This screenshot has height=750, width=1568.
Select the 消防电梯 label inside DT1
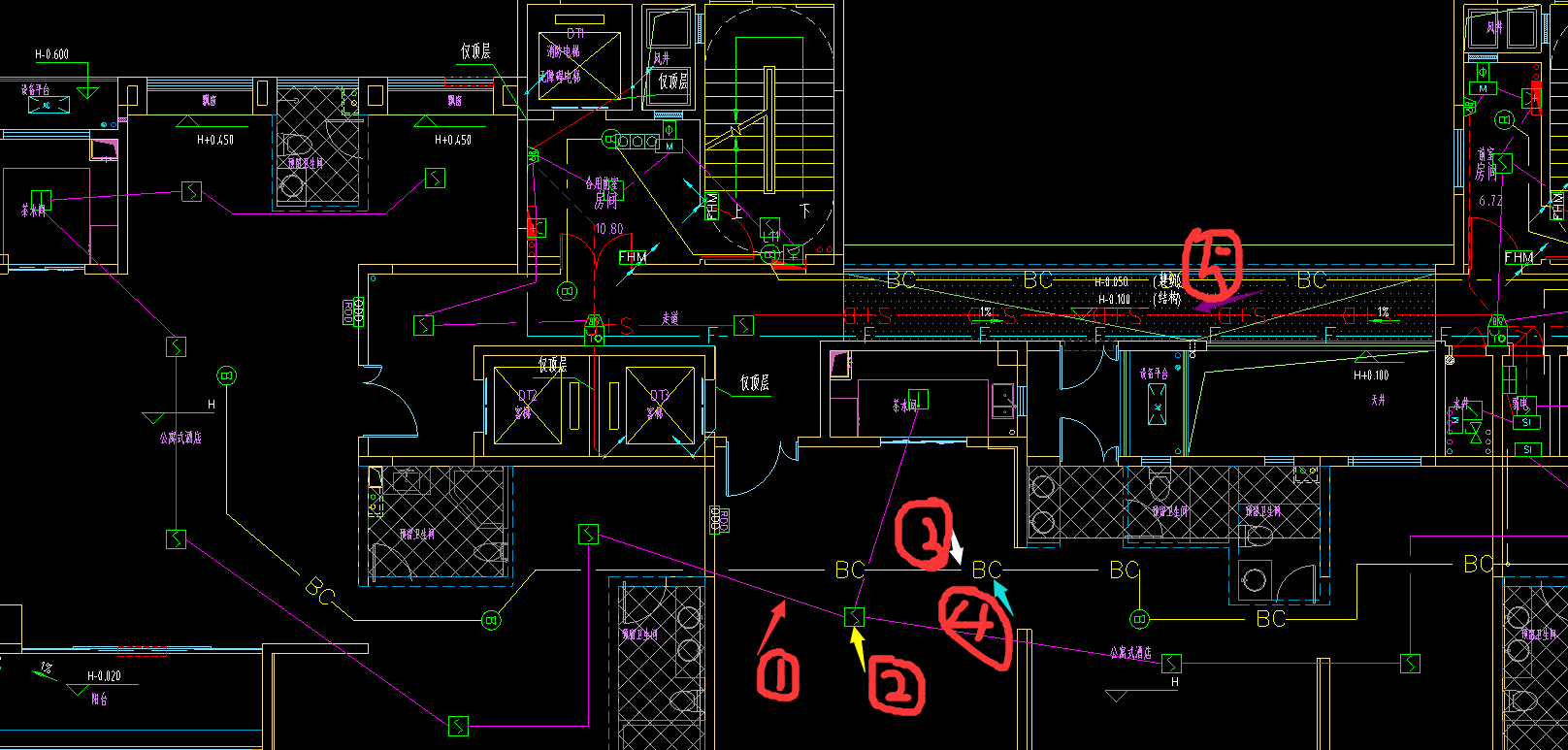click(x=564, y=50)
